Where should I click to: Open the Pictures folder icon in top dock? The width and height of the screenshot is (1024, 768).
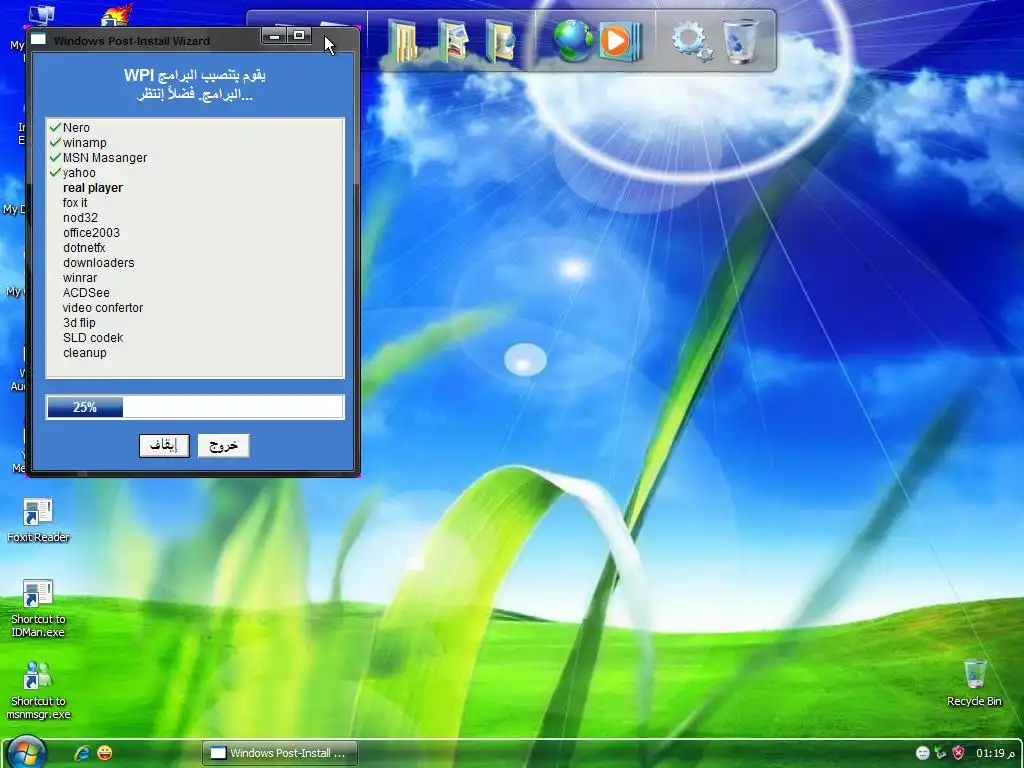pos(454,40)
